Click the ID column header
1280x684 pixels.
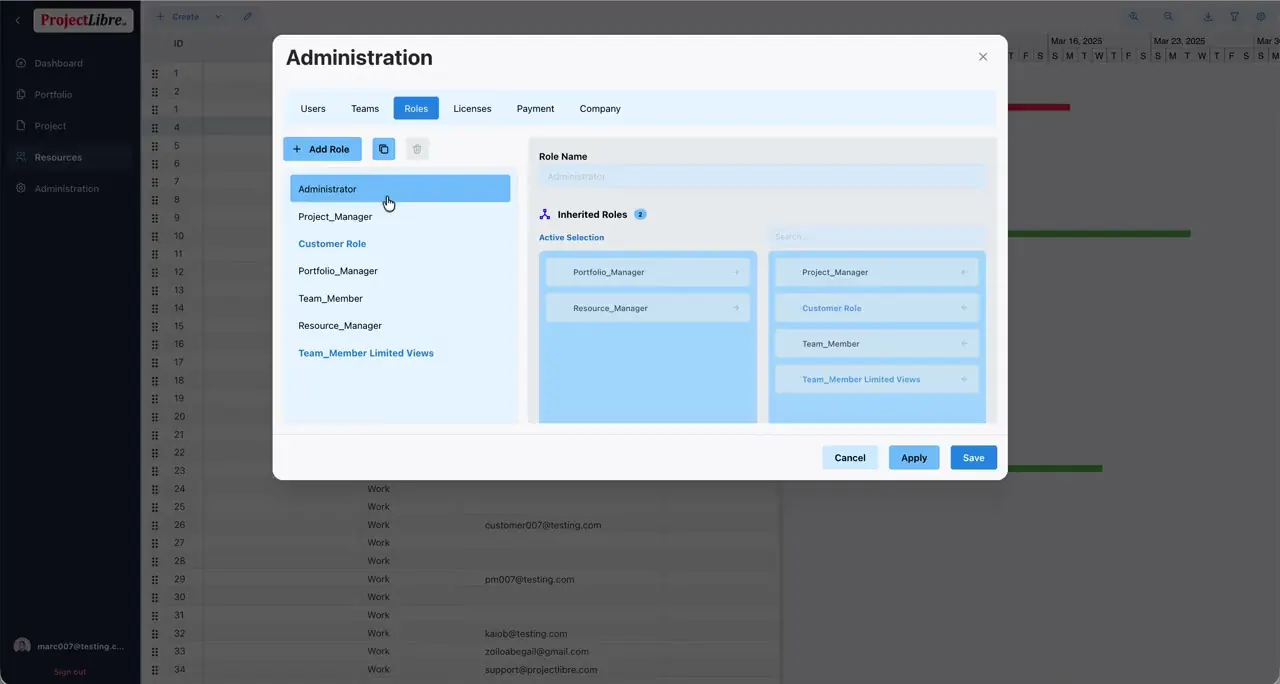[x=178, y=43]
